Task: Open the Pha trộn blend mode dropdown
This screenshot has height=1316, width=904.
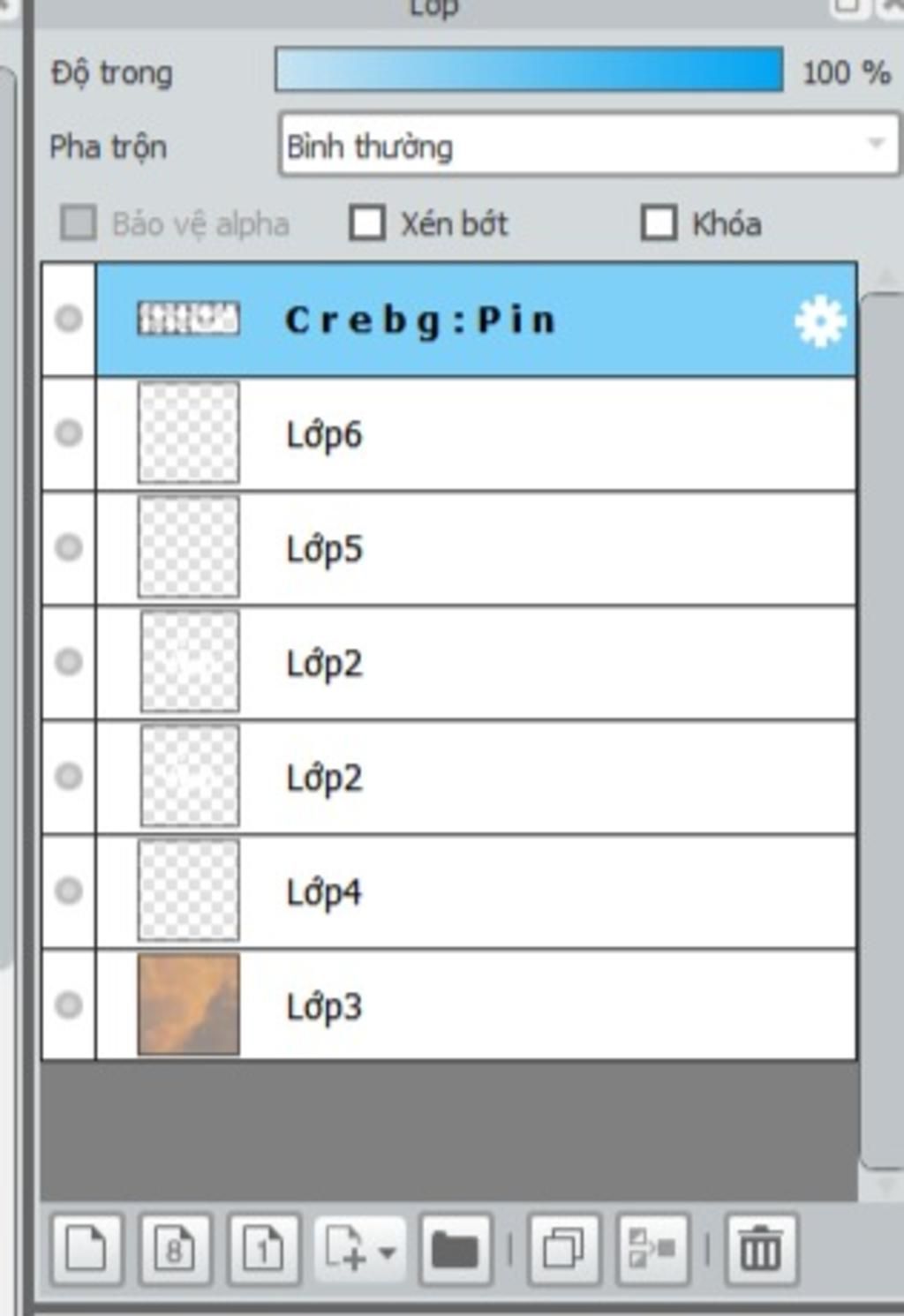Action: 588,145
